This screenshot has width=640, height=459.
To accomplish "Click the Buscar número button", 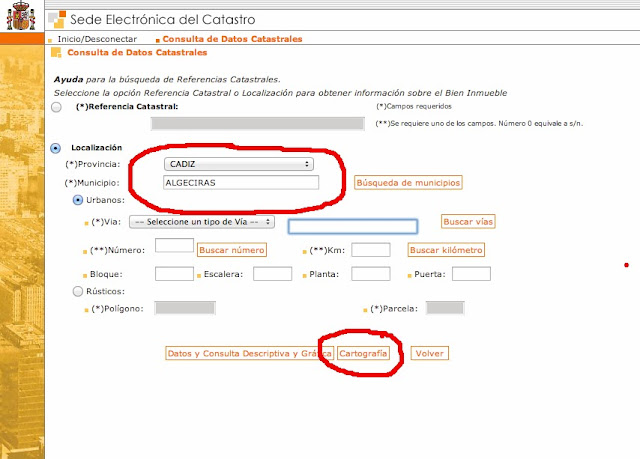I will click(232, 250).
